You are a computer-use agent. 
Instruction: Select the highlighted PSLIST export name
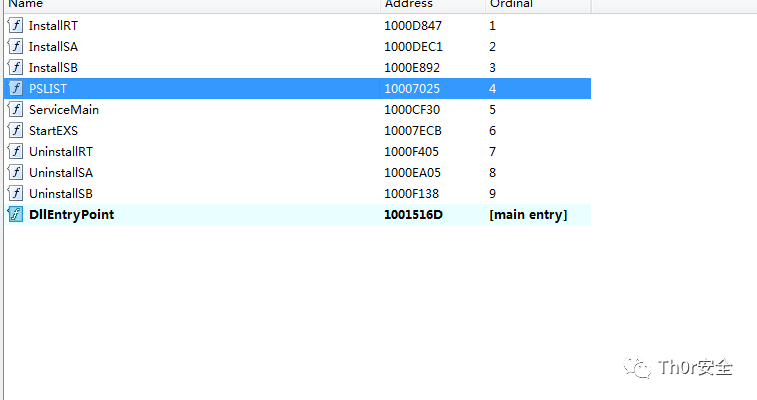pyautogui.click(x=48, y=89)
